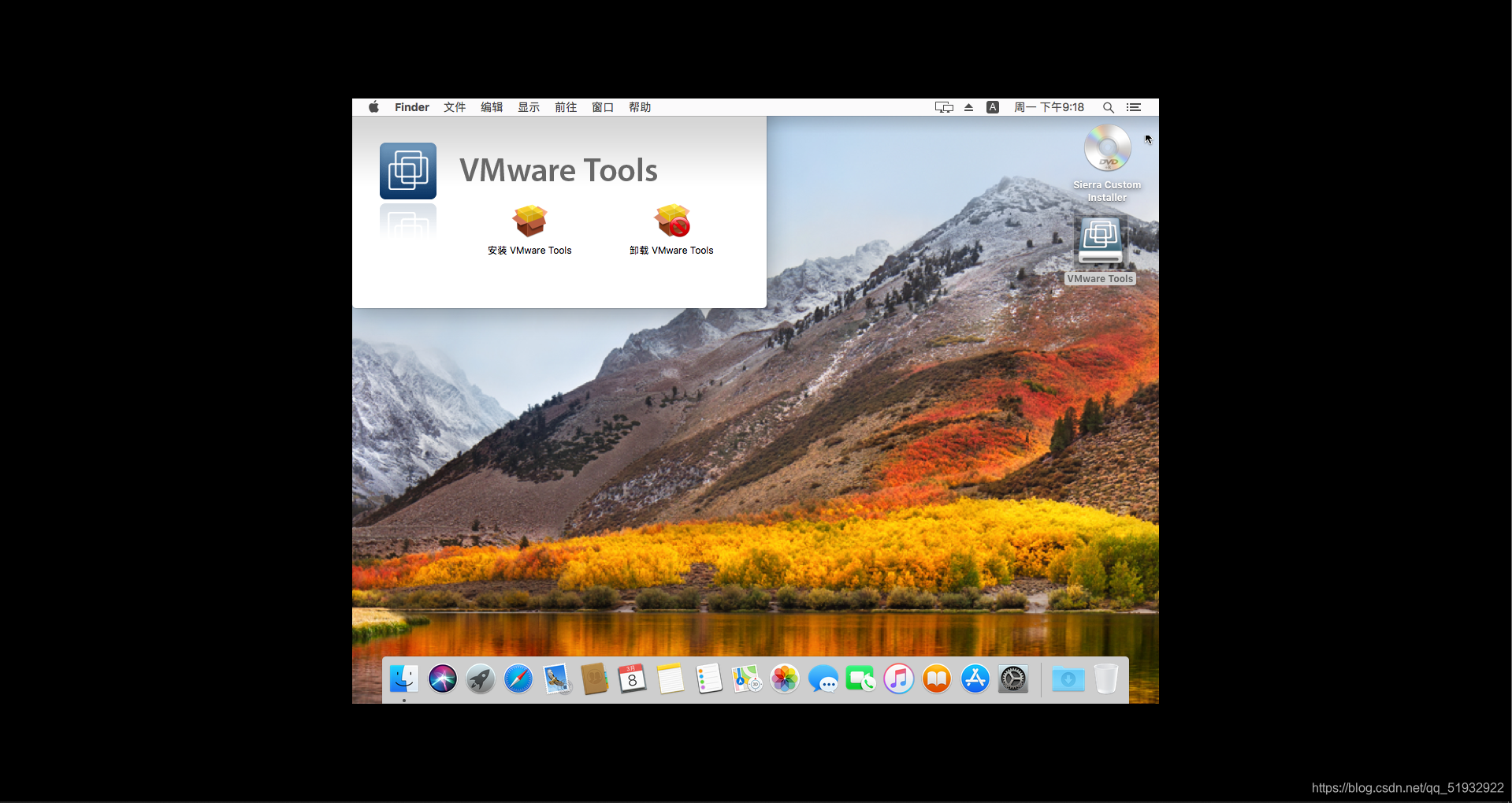The width and height of the screenshot is (1512, 803).
Task: Open the 前往 (Go) menu
Action: (566, 107)
